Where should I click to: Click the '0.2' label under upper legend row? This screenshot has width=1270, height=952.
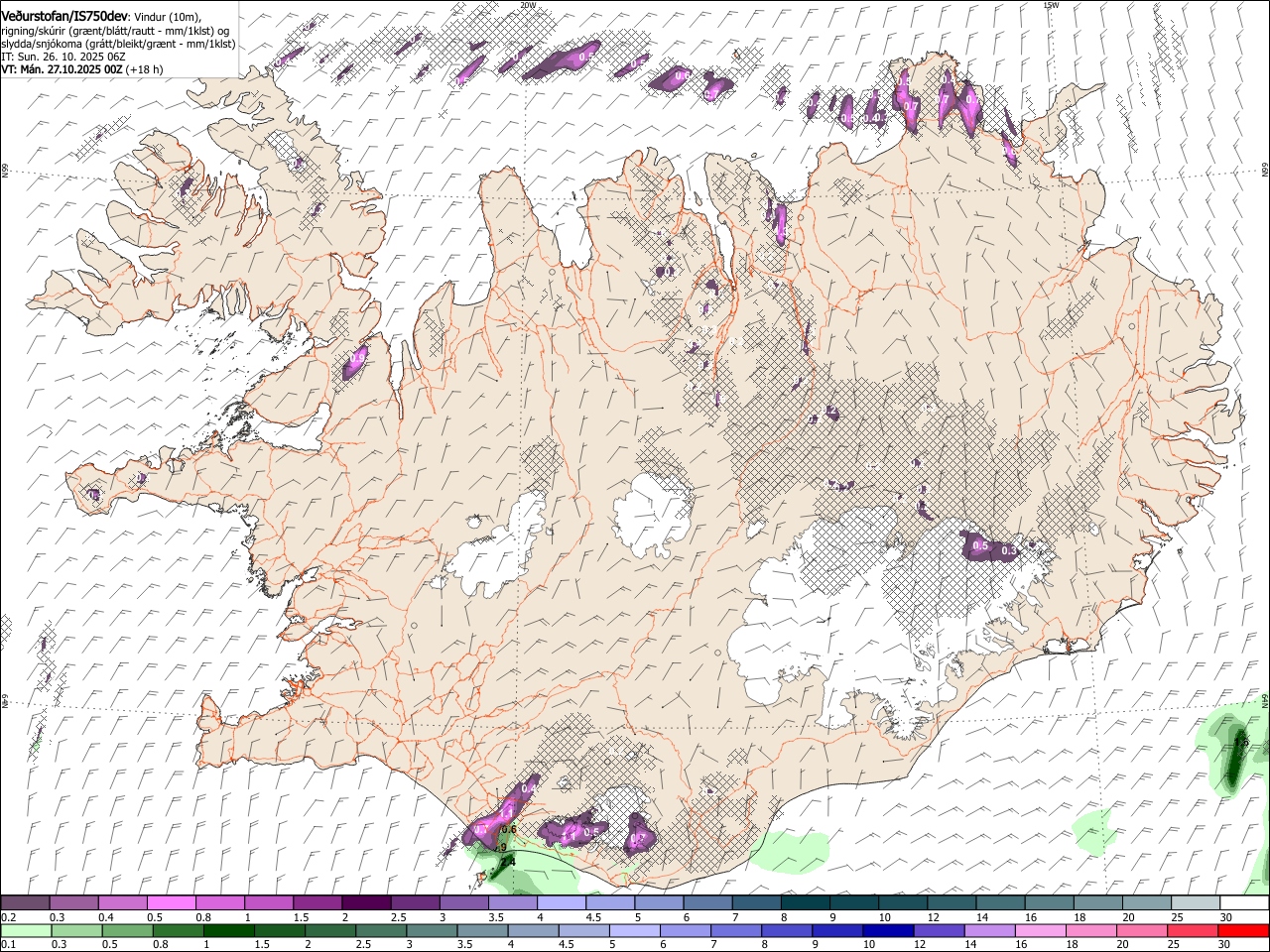pos(7,917)
